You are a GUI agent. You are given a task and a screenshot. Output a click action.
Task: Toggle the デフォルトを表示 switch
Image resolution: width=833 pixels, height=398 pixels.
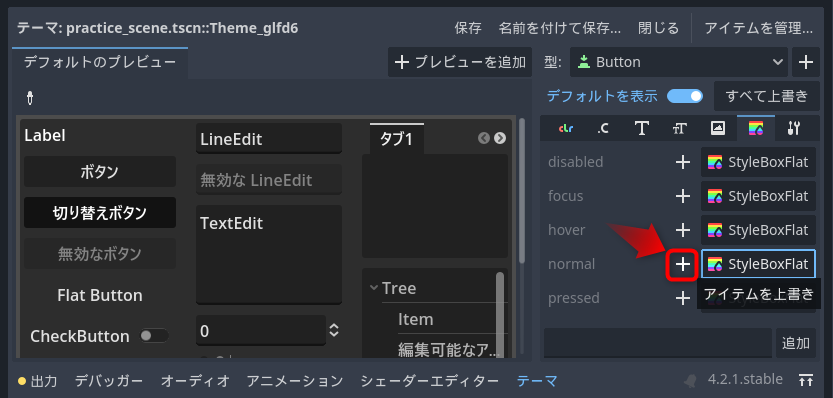(685, 96)
